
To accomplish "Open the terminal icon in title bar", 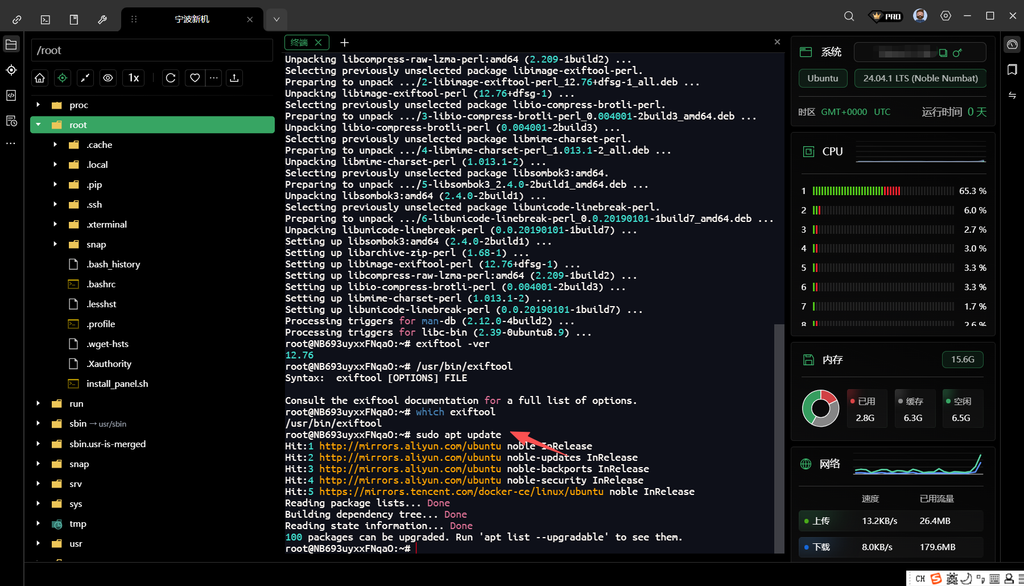I will pos(45,20).
